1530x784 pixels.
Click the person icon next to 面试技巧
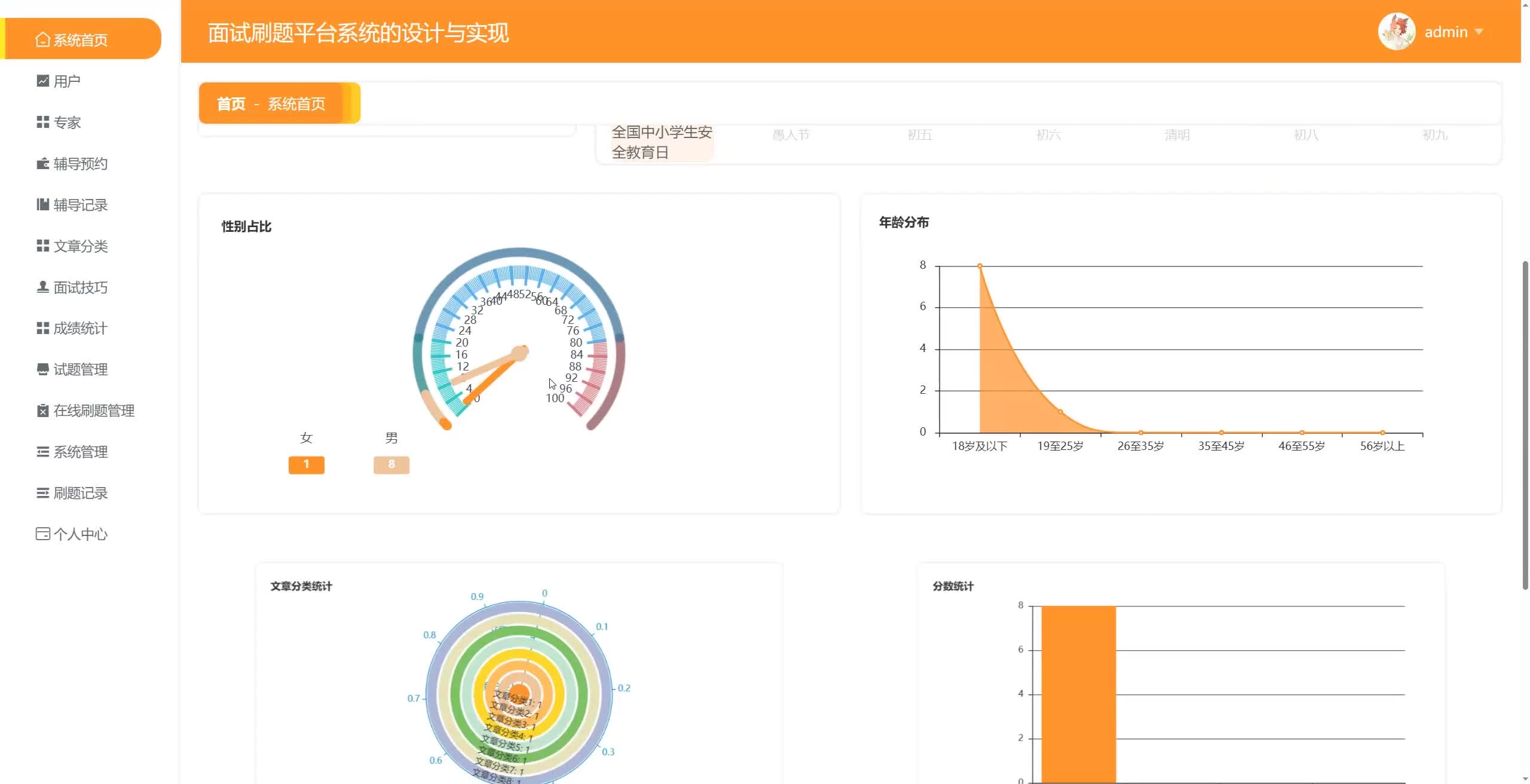coord(42,287)
